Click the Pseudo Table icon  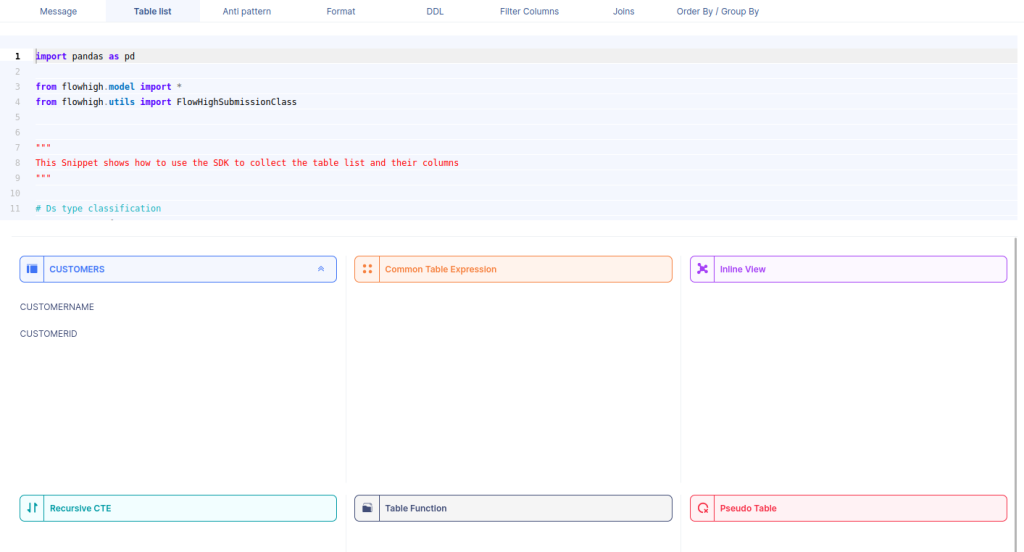coord(702,508)
